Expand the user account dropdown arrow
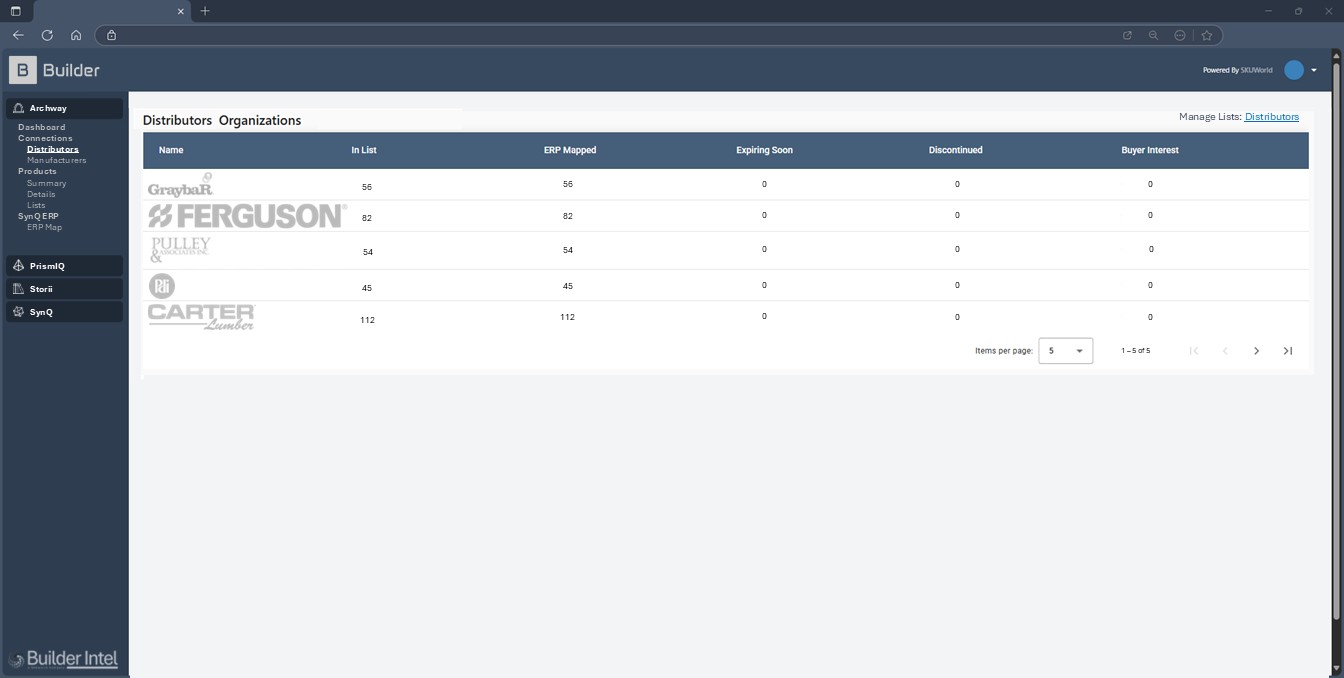 click(x=1314, y=70)
